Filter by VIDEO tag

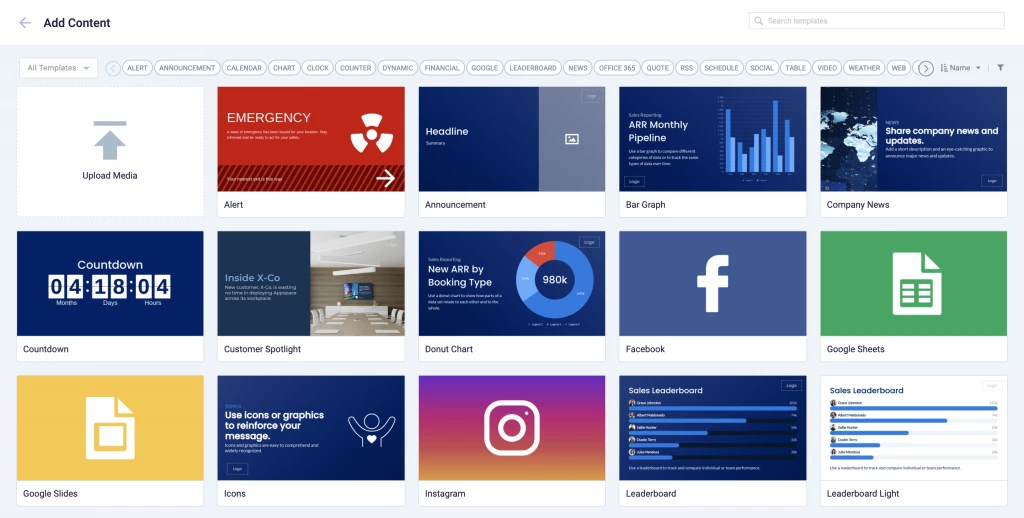point(827,68)
